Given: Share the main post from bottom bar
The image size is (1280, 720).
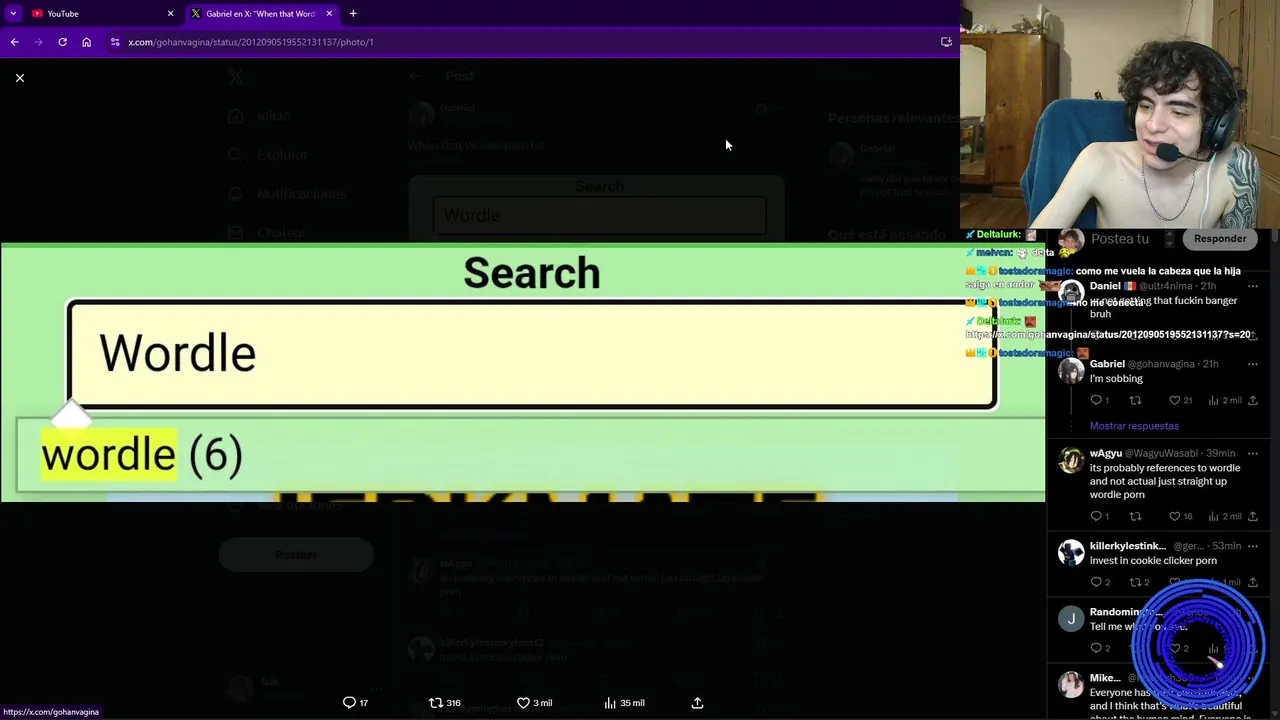Looking at the screenshot, I should click(x=697, y=703).
